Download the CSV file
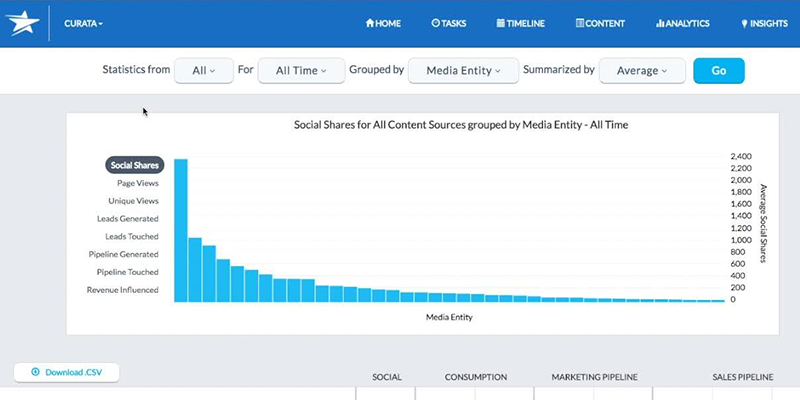Image resolution: width=800 pixels, height=400 pixels. [x=66, y=372]
